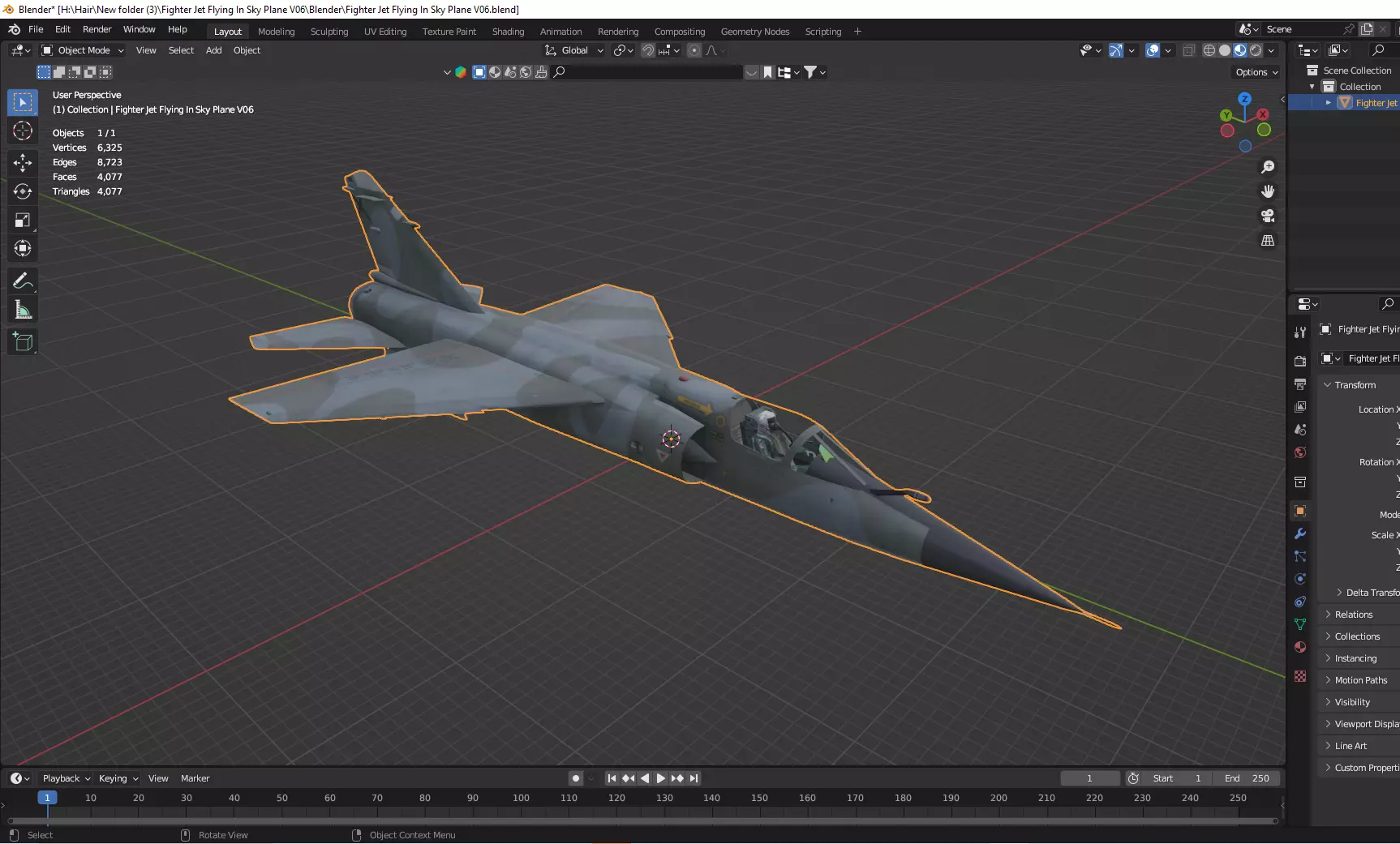The width and height of the screenshot is (1400, 844).
Task: Click the Zoom view magnifier icon
Action: pyautogui.click(x=1267, y=167)
